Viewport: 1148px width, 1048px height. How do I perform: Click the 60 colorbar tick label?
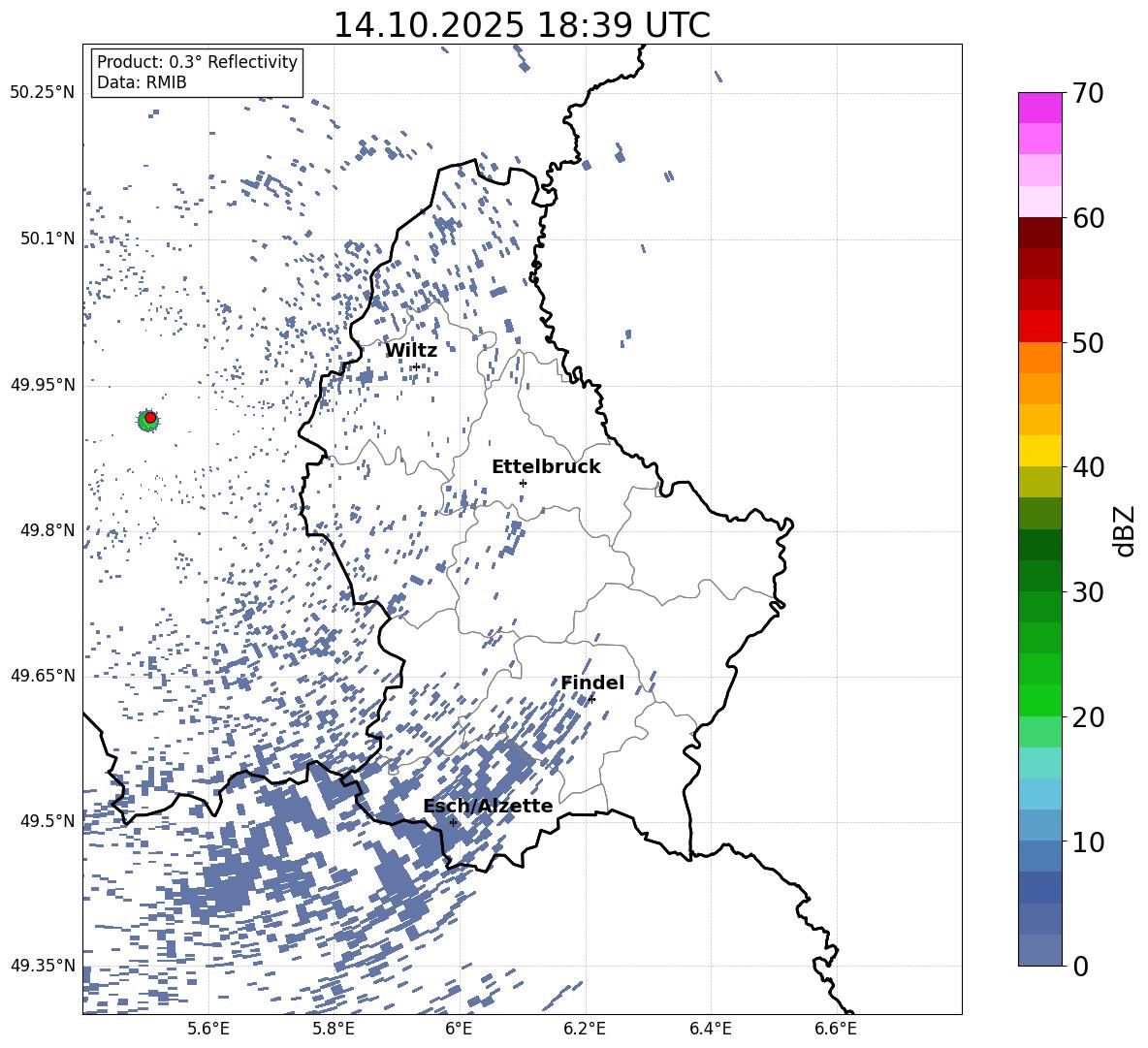pyautogui.click(x=1088, y=218)
